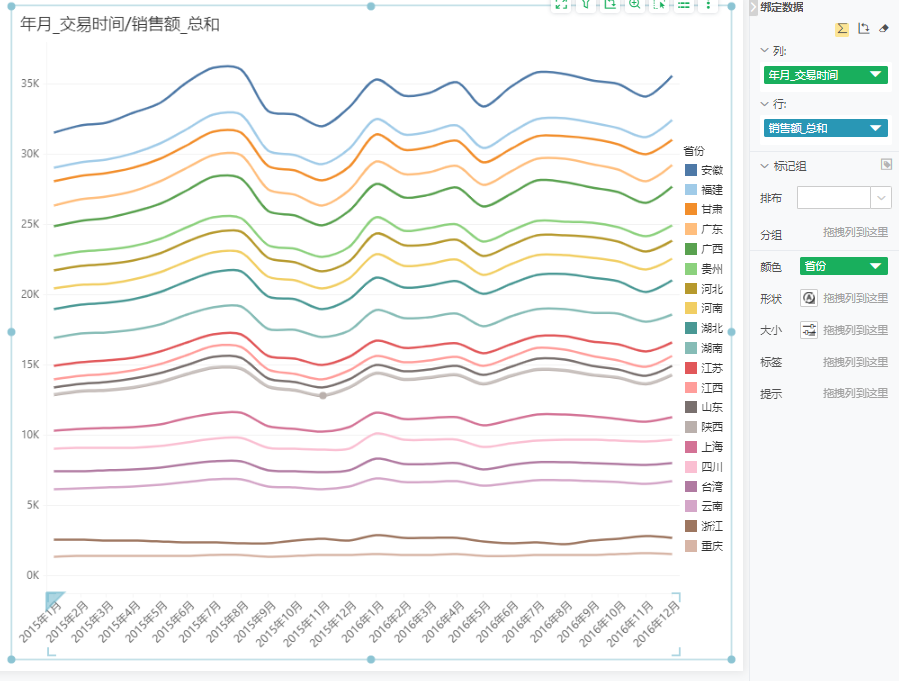This screenshot has width=899, height=681.
Task: Open the three-dot more options menu
Action: click(x=708, y=5)
